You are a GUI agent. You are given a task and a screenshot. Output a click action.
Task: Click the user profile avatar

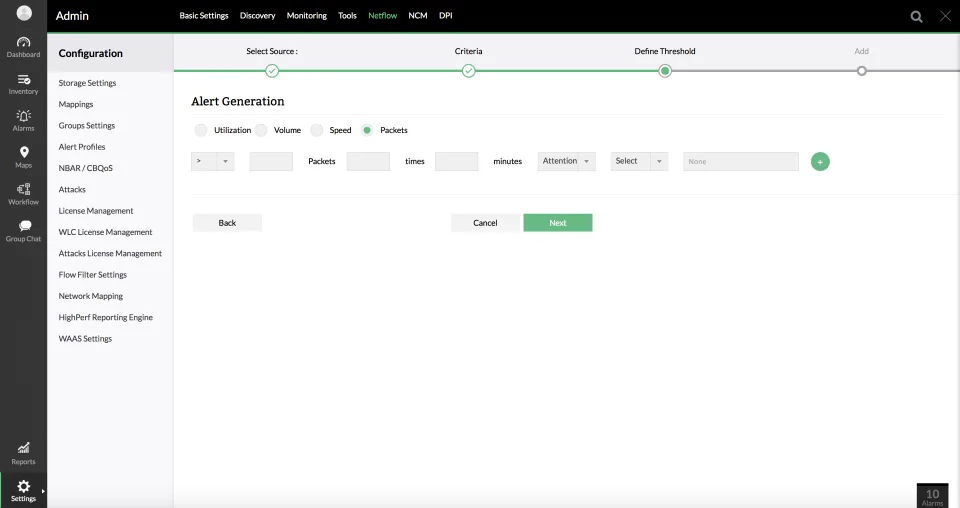[24, 13]
